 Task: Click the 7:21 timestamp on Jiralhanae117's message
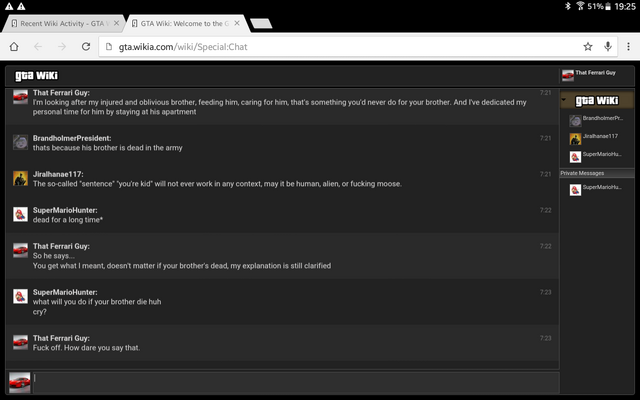pos(545,174)
